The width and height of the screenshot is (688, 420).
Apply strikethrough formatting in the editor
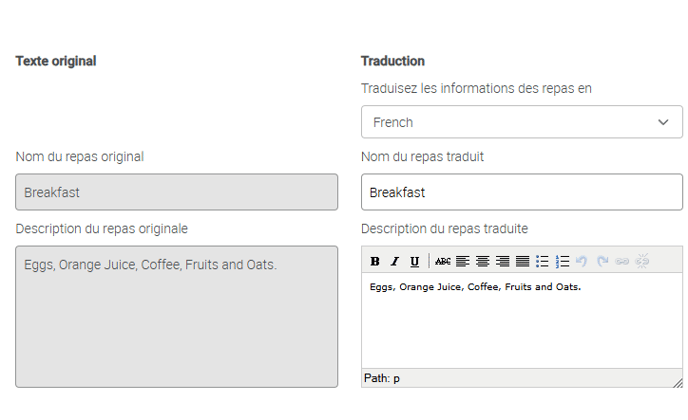[x=442, y=261]
